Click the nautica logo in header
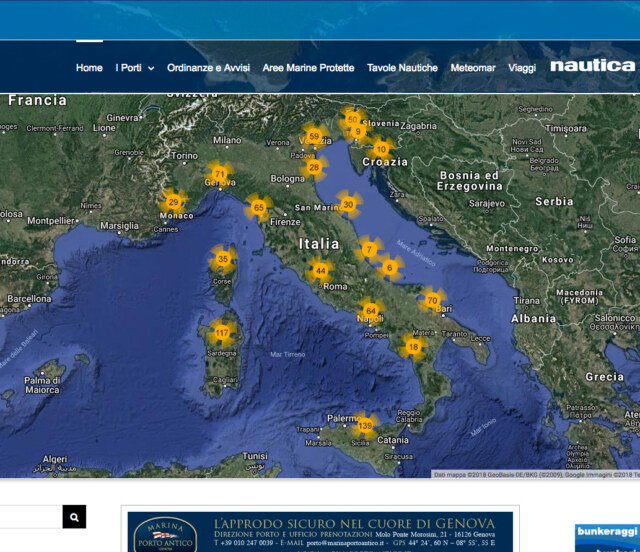The image size is (640, 552). coord(592,66)
